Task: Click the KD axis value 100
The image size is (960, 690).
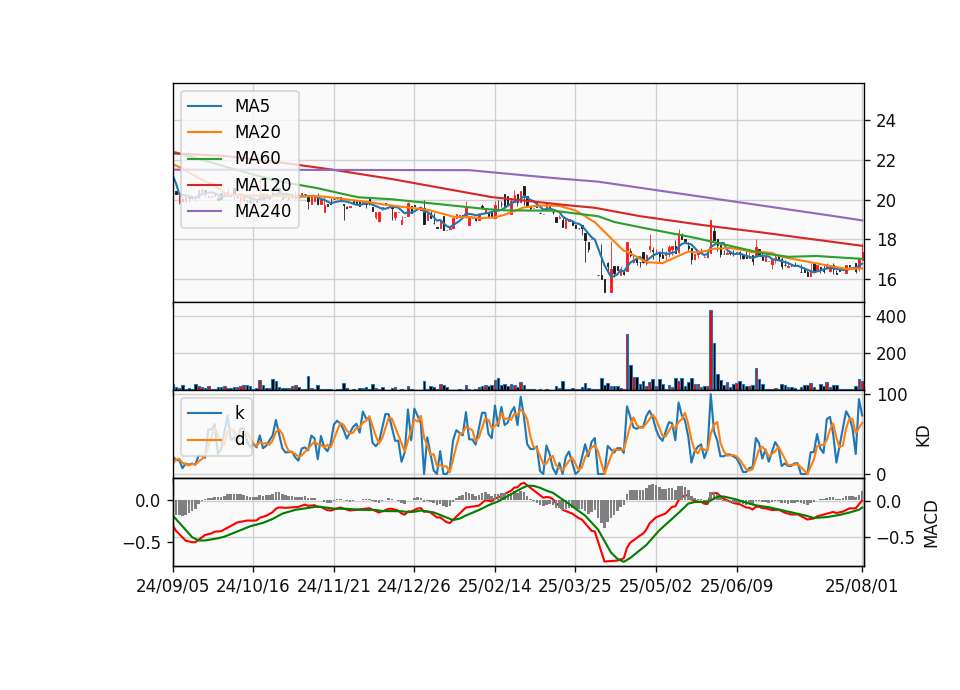Action: [891, 395]
